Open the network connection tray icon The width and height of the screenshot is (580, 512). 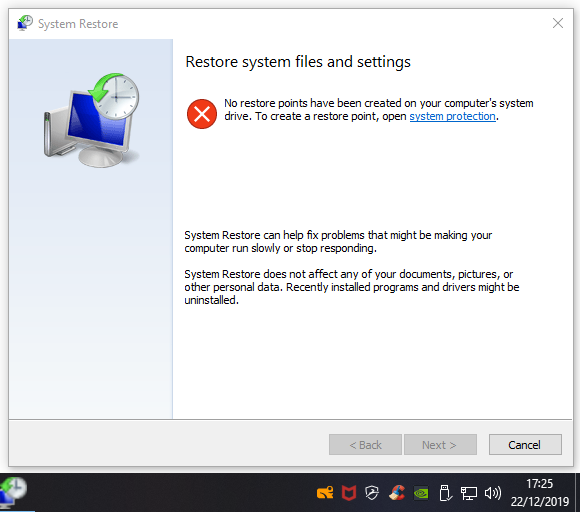[468, 494]
